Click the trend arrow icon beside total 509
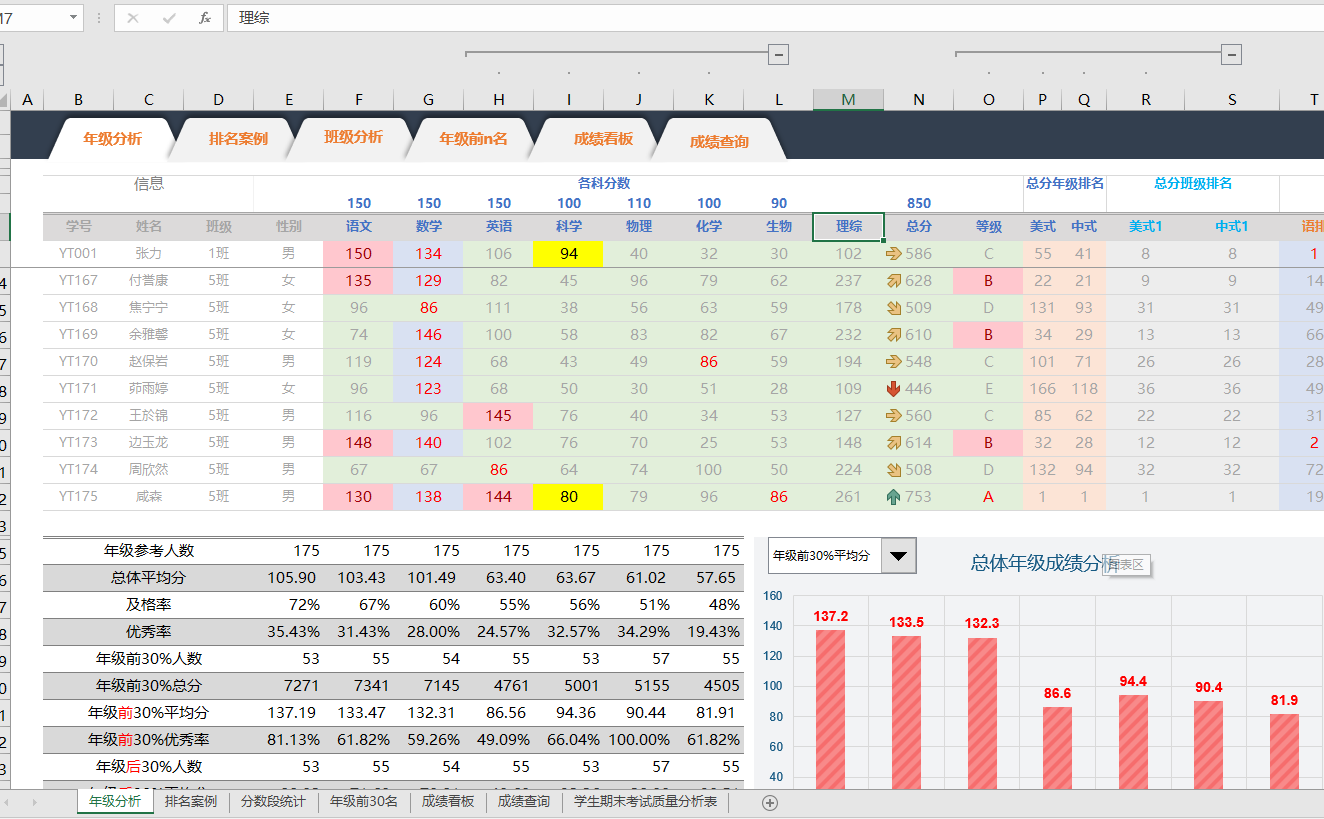 893,308
